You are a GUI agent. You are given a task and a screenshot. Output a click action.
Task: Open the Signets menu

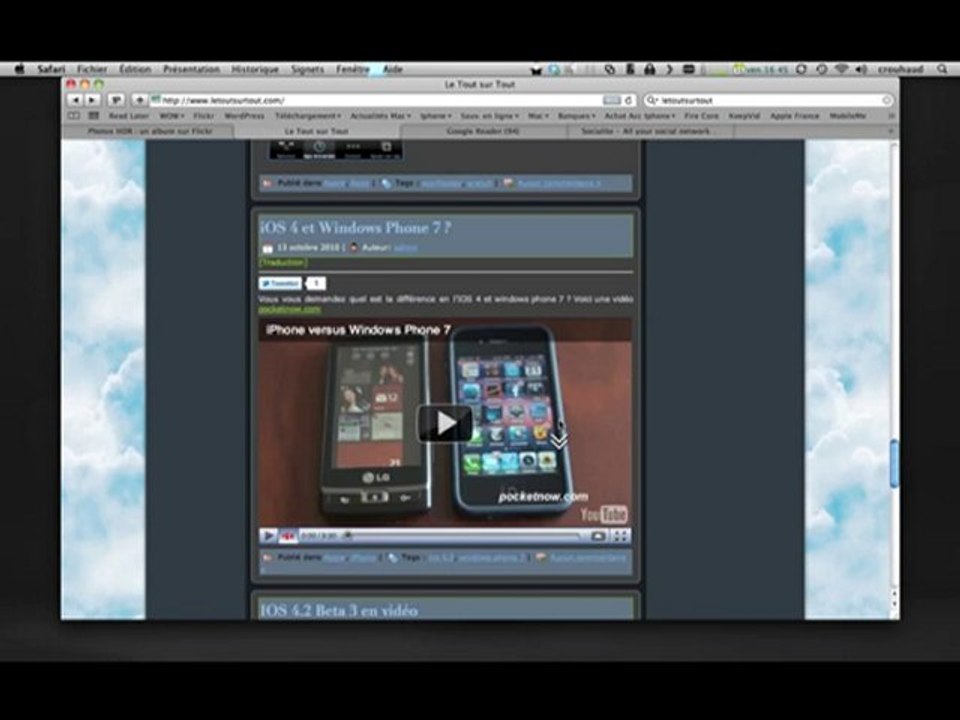point(307,69)
